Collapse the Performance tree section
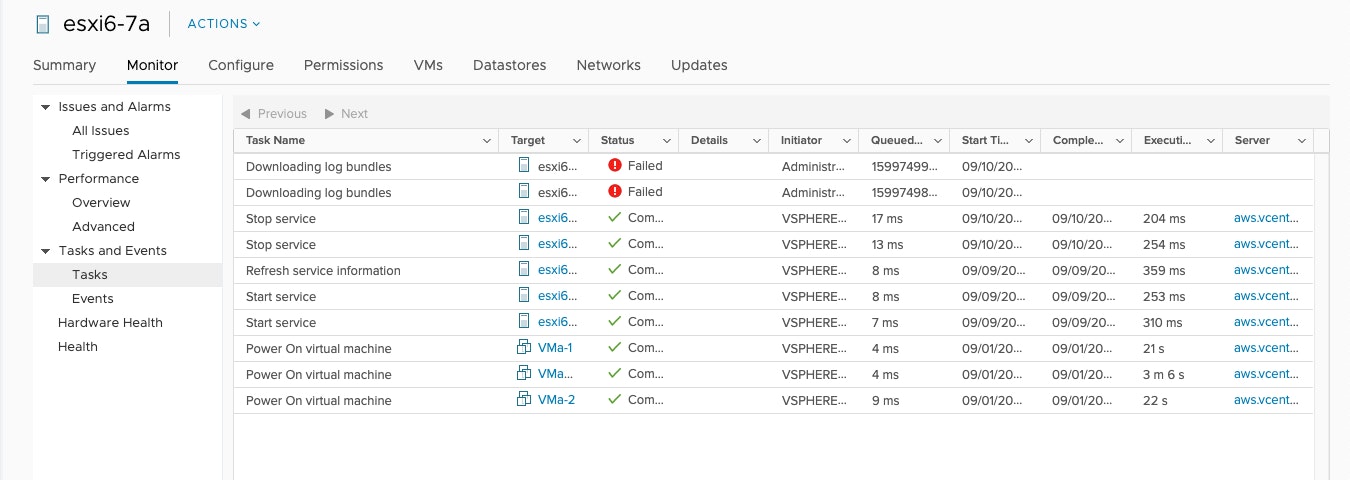Screen dimensions: 1350x480 pyautogui.click(x=45, y=179)
